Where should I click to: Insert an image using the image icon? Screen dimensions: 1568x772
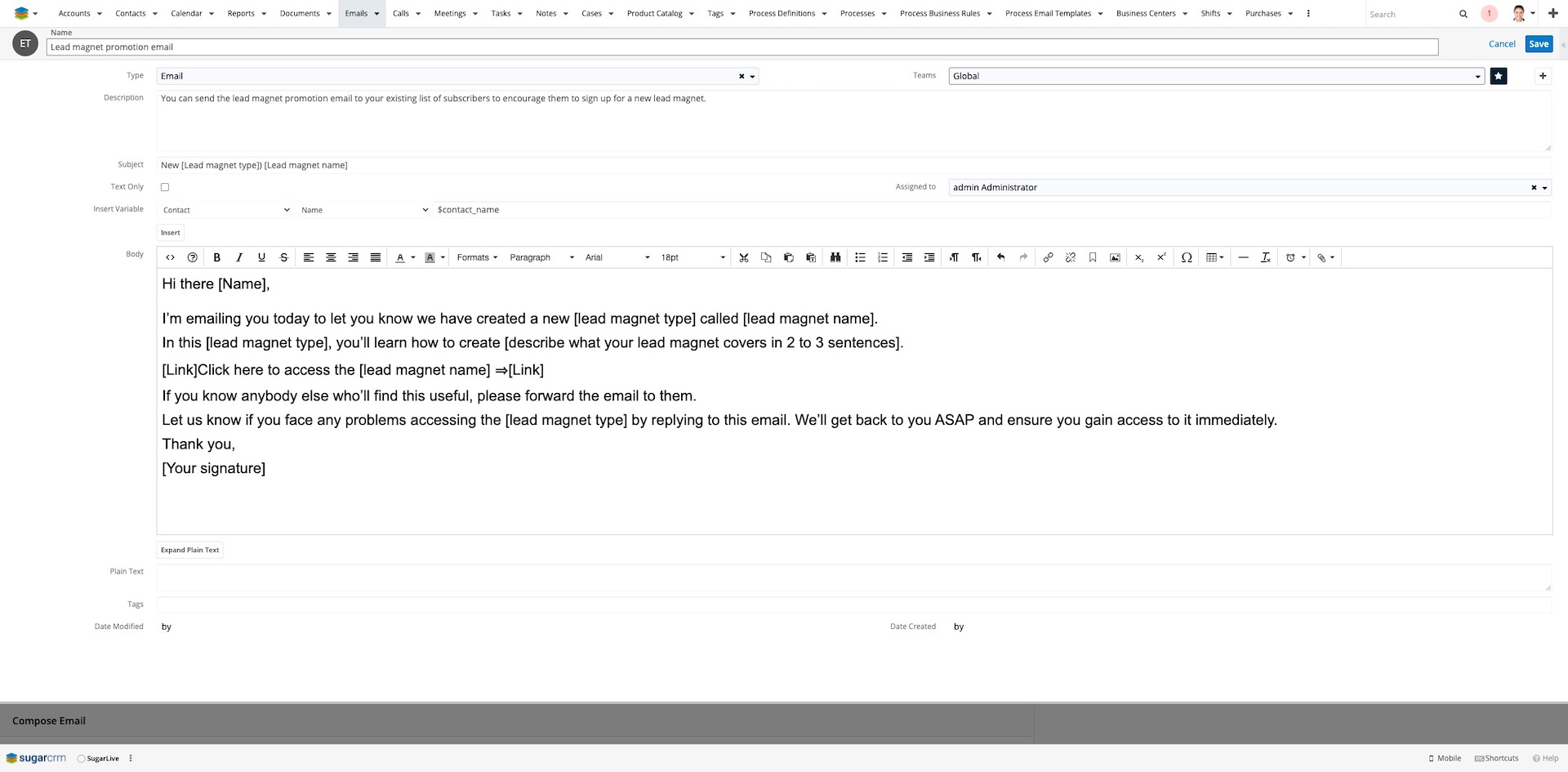coord(1115,257)
